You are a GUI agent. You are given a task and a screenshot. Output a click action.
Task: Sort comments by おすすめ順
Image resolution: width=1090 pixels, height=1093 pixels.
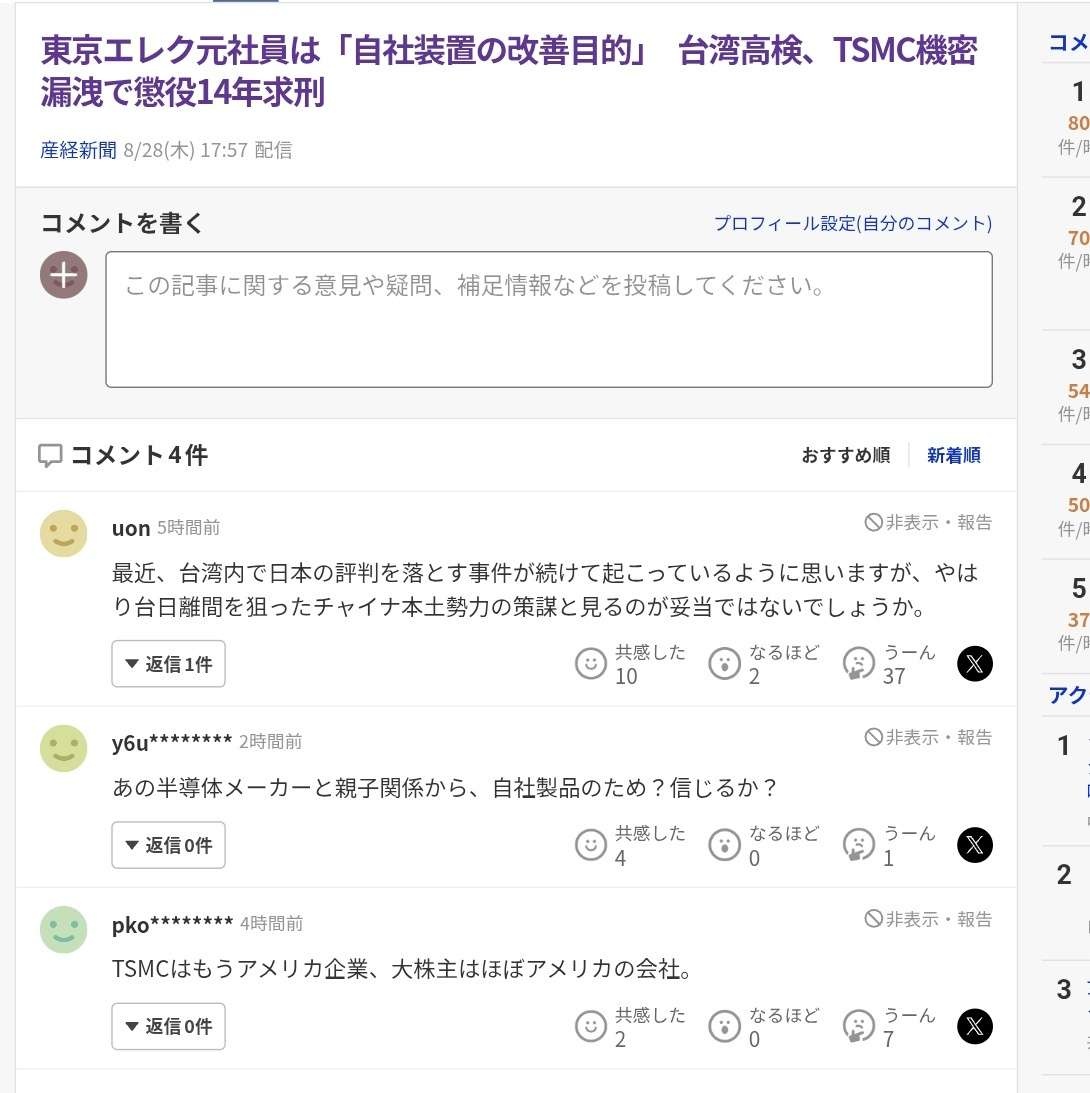pyautogui.click(x=845, y=456)
